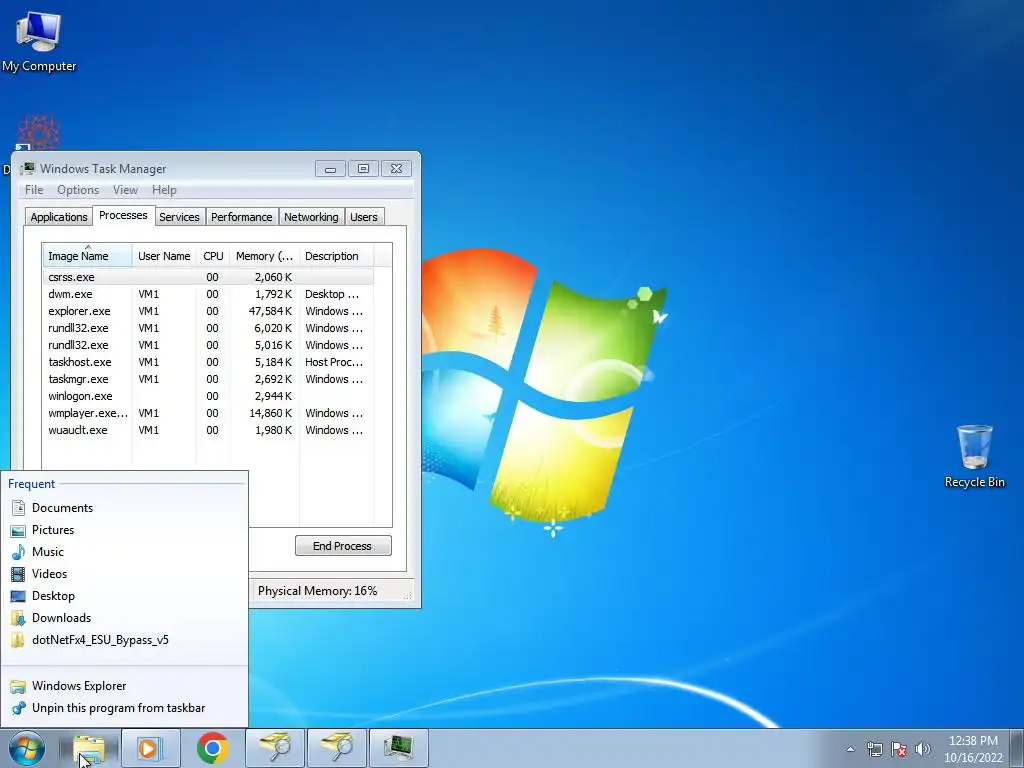Open Help menu in Task Manager
Screen dimensions: 1024x768
164,190
